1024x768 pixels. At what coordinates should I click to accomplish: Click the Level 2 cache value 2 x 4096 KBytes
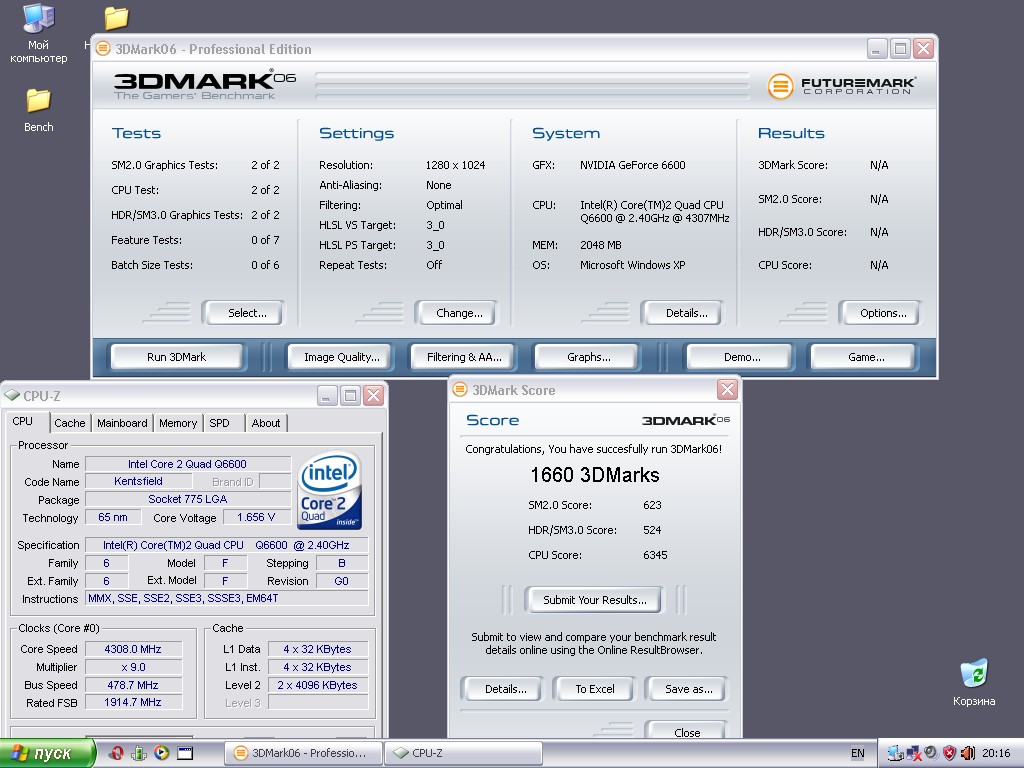(x=317, y=685)
